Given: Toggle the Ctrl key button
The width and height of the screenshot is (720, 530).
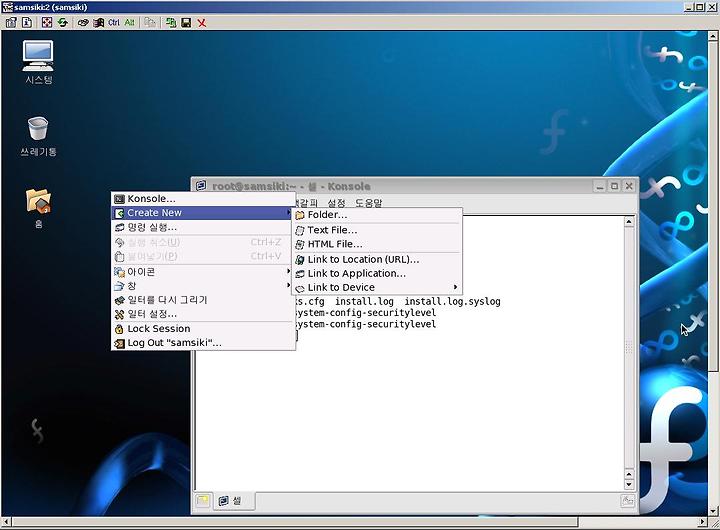Looking at the screenshot, I should [x=114, y=22].
